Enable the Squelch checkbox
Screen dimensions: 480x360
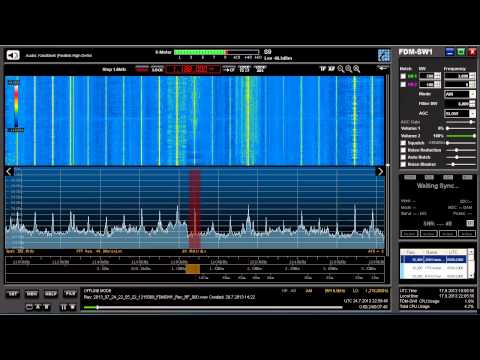tap(403, 143)
